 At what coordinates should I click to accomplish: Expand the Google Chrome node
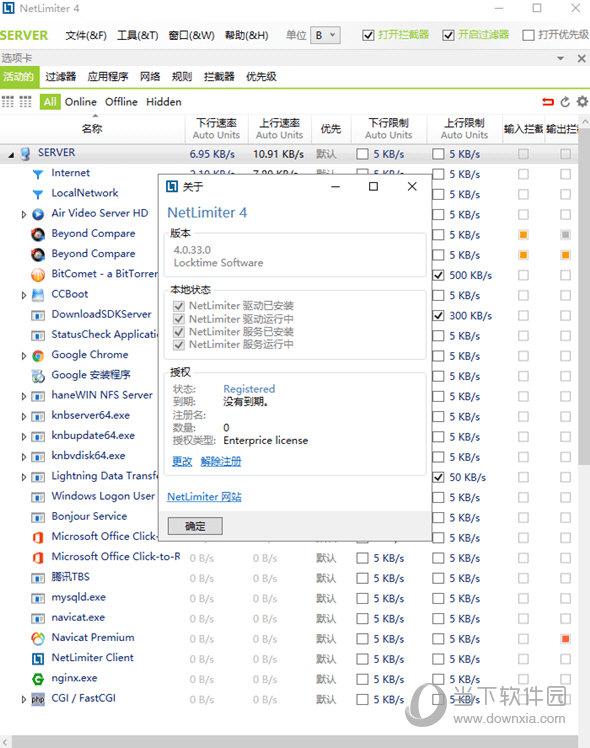click(23, 356)
